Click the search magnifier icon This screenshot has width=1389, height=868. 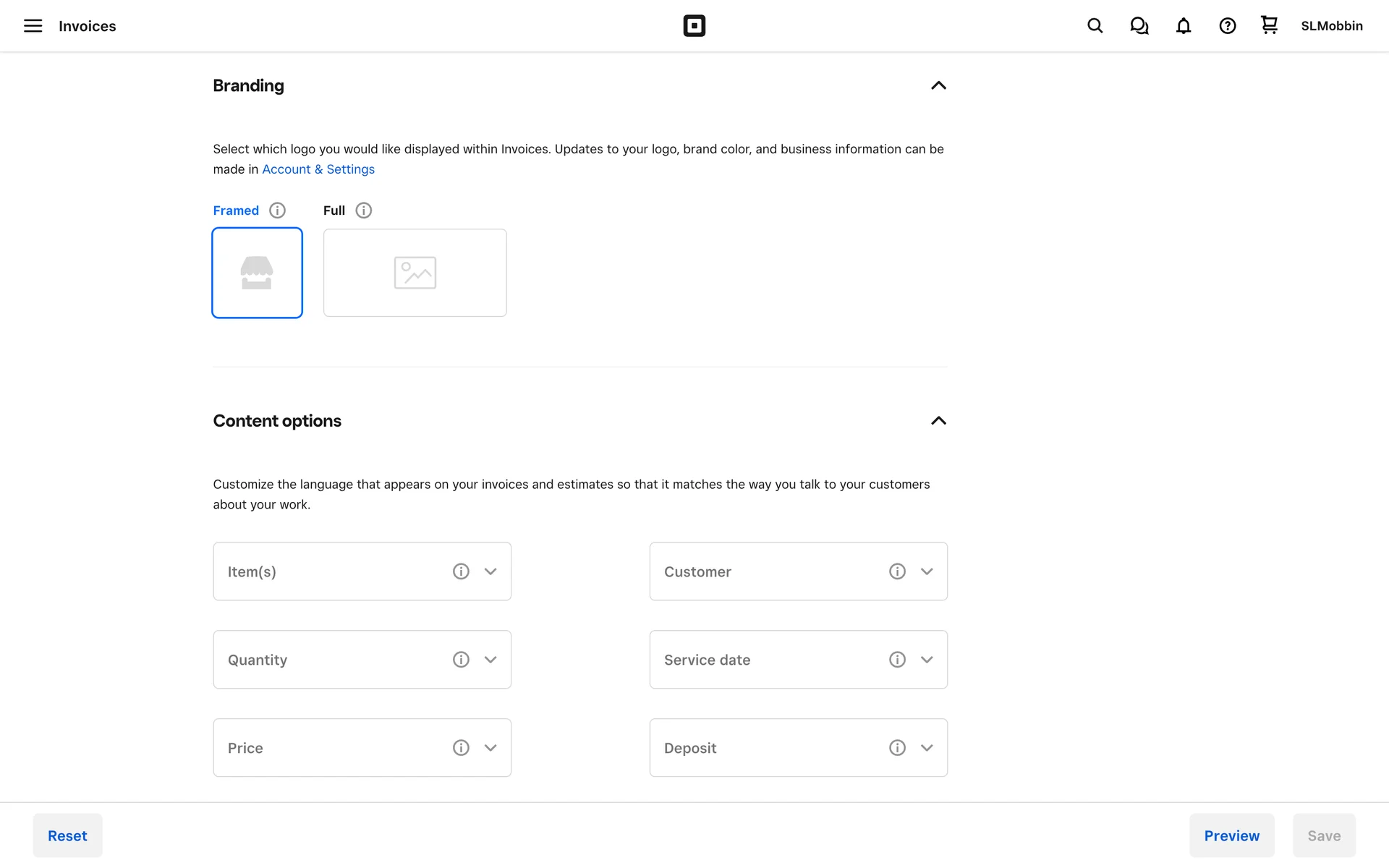1095,26
